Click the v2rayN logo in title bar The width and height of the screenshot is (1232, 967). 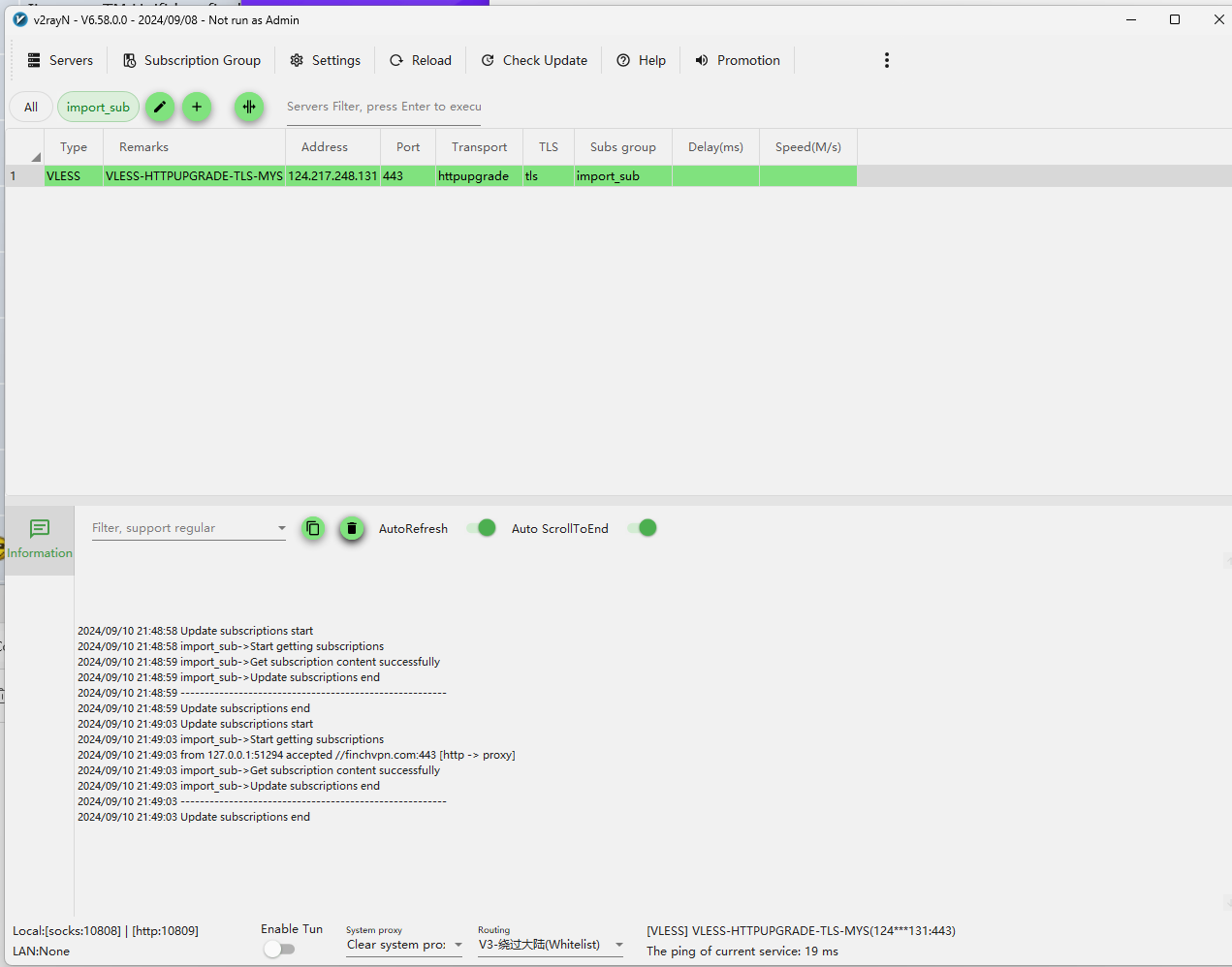[19, 19]
